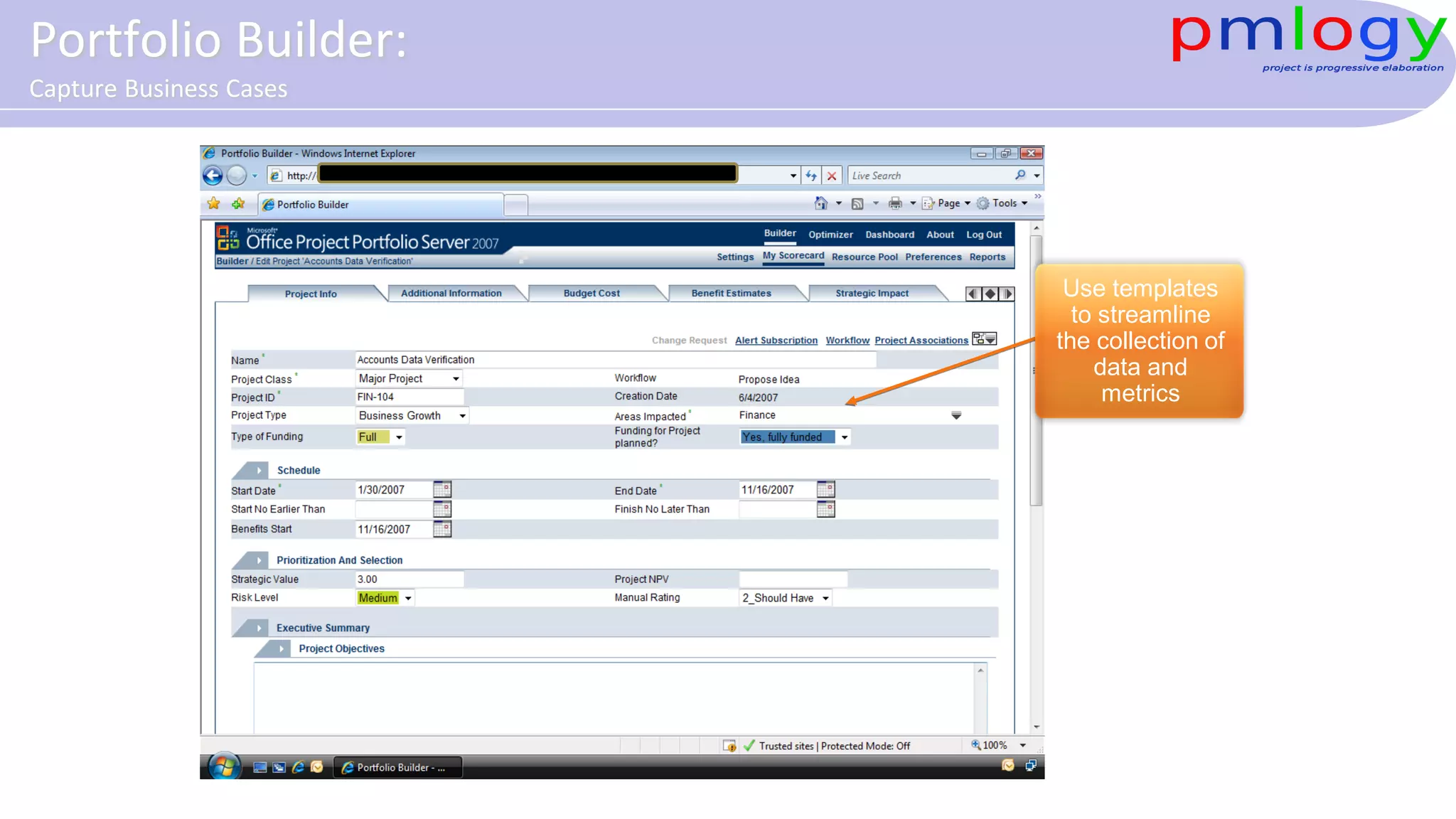
Task: Click the red Stop loading icon
Action: tap(832, 176)
